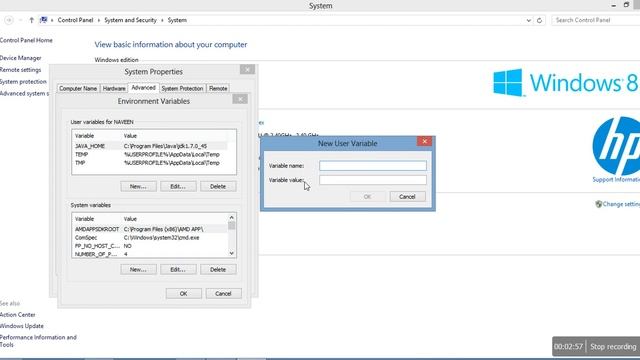Viewport: 640px width, 360px height.
Task: Click scroll down arrow in system variables
Action: tap(231, 253)
